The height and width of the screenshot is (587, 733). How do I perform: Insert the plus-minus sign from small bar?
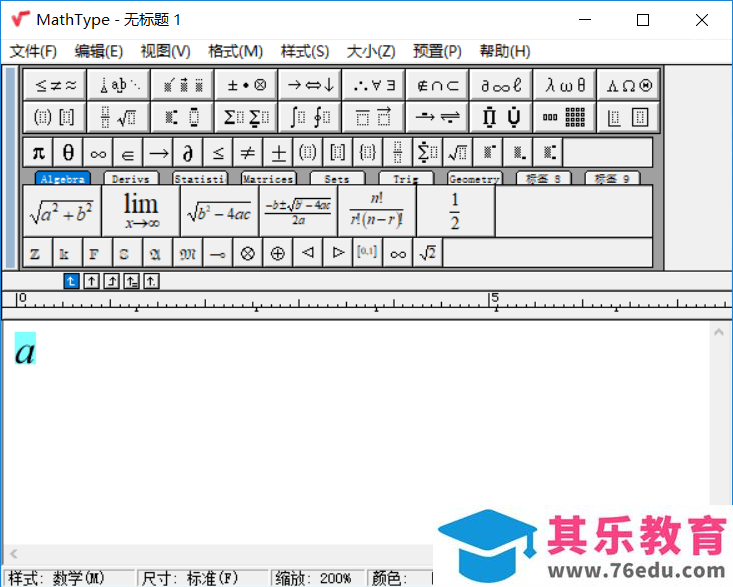[x=278, y=152]
